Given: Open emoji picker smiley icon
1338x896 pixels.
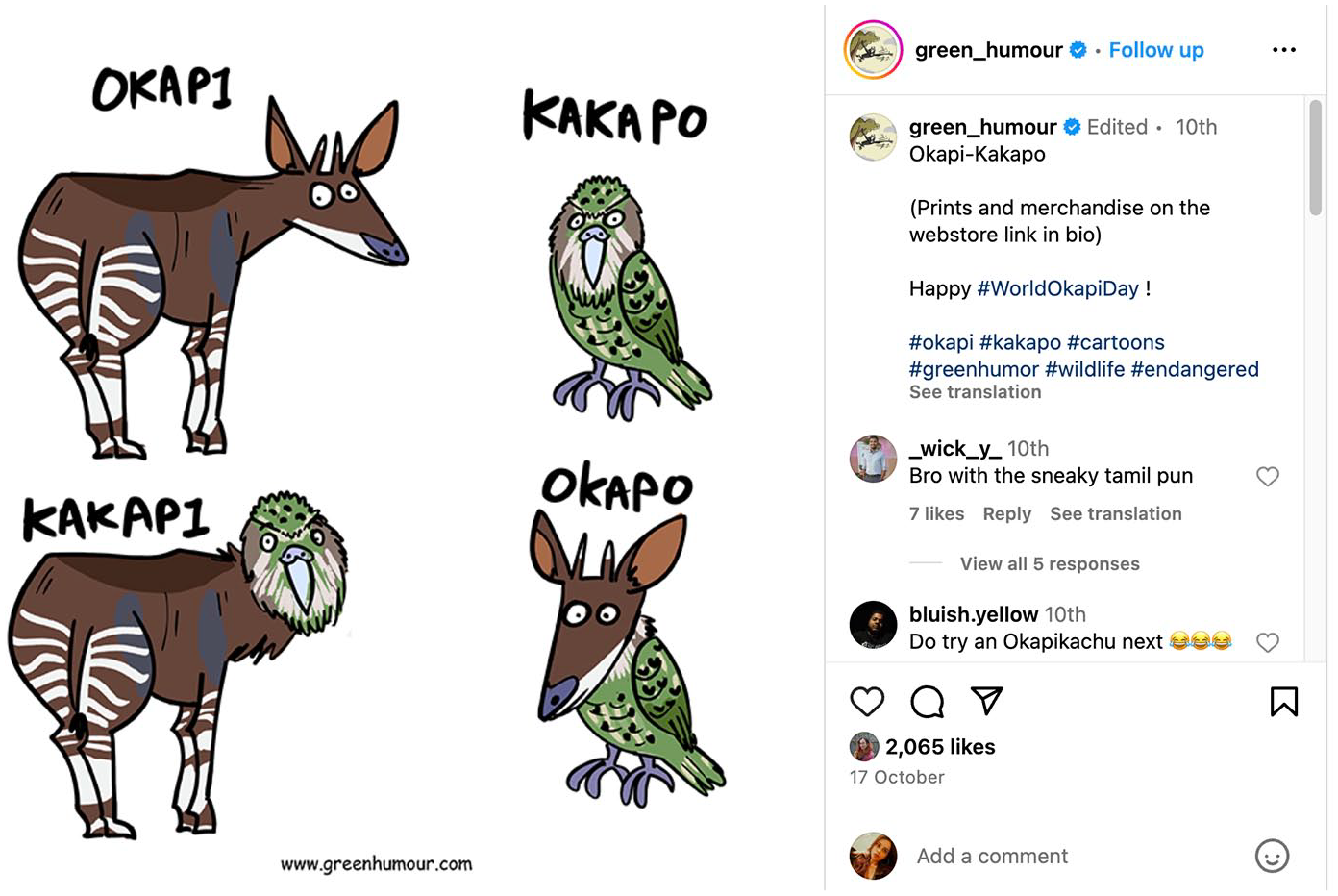Looking at the screenshot, I should tap(1272, 856).
